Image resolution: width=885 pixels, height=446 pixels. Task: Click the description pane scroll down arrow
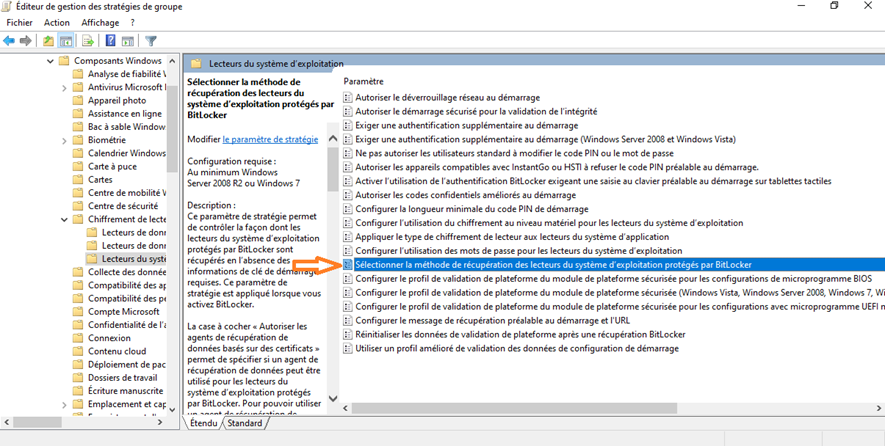tap(332, 399)
